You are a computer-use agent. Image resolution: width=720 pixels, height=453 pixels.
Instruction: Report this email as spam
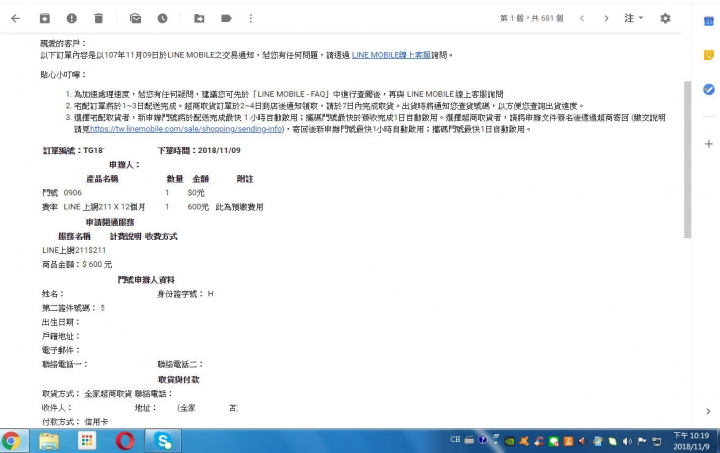72,18
